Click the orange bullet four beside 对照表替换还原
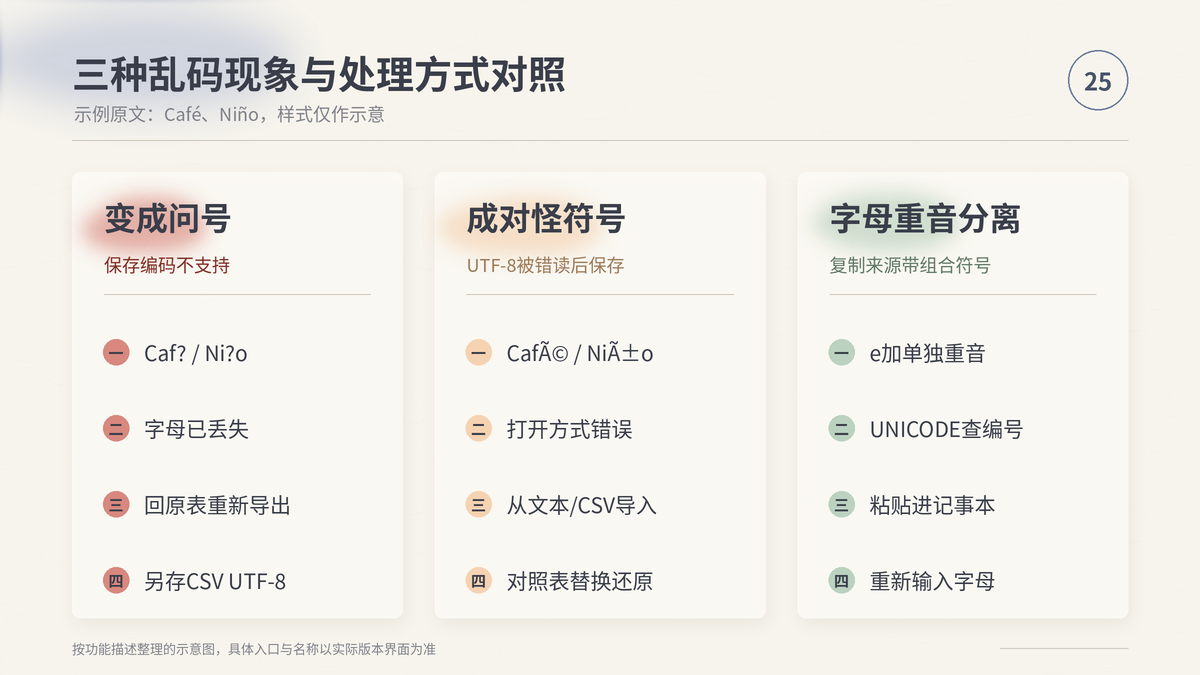The width and height of the screenshot is (1200, 675). click(479, 581)
